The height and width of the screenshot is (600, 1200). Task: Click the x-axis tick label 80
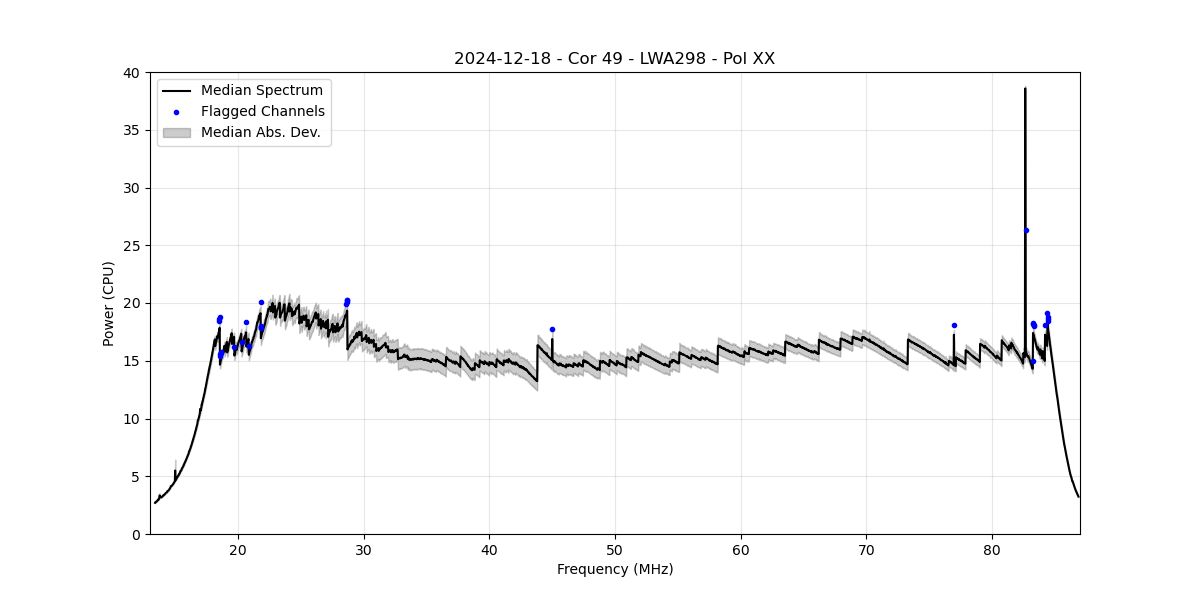click(992, 549)
